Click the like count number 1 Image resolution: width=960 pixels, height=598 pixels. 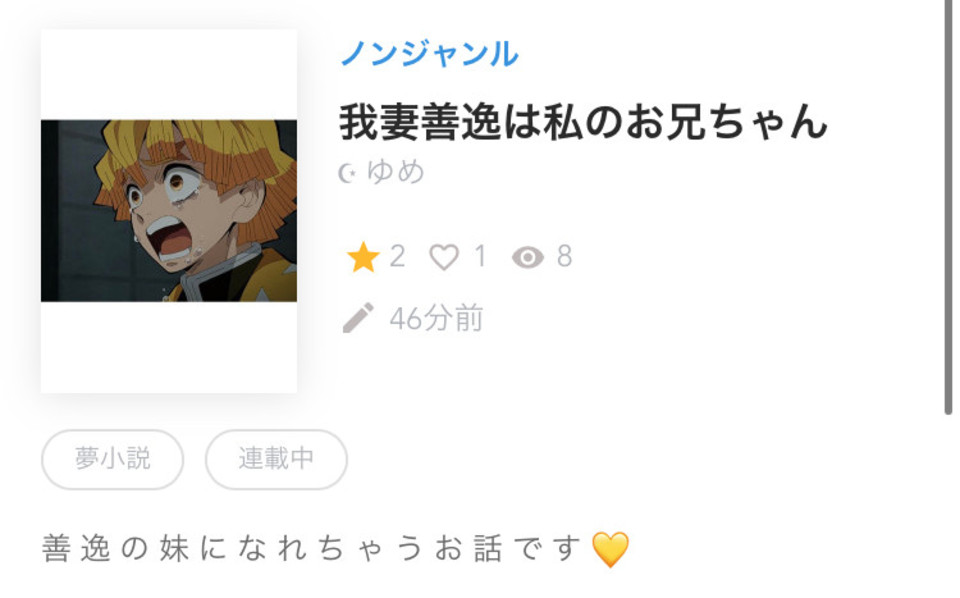(x=481, y=256)
